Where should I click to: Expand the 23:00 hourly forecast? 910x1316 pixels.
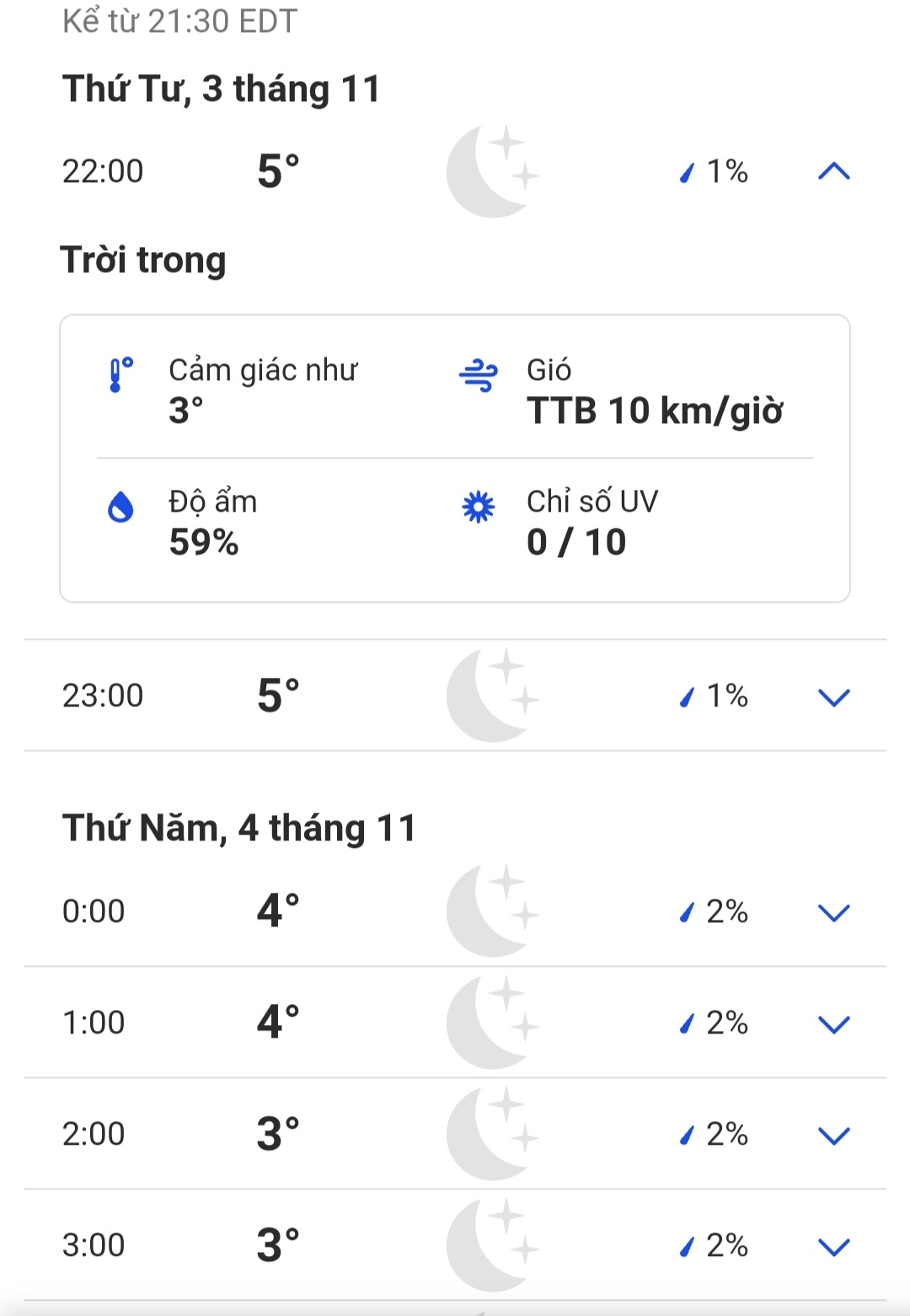(x=833, y=697)
